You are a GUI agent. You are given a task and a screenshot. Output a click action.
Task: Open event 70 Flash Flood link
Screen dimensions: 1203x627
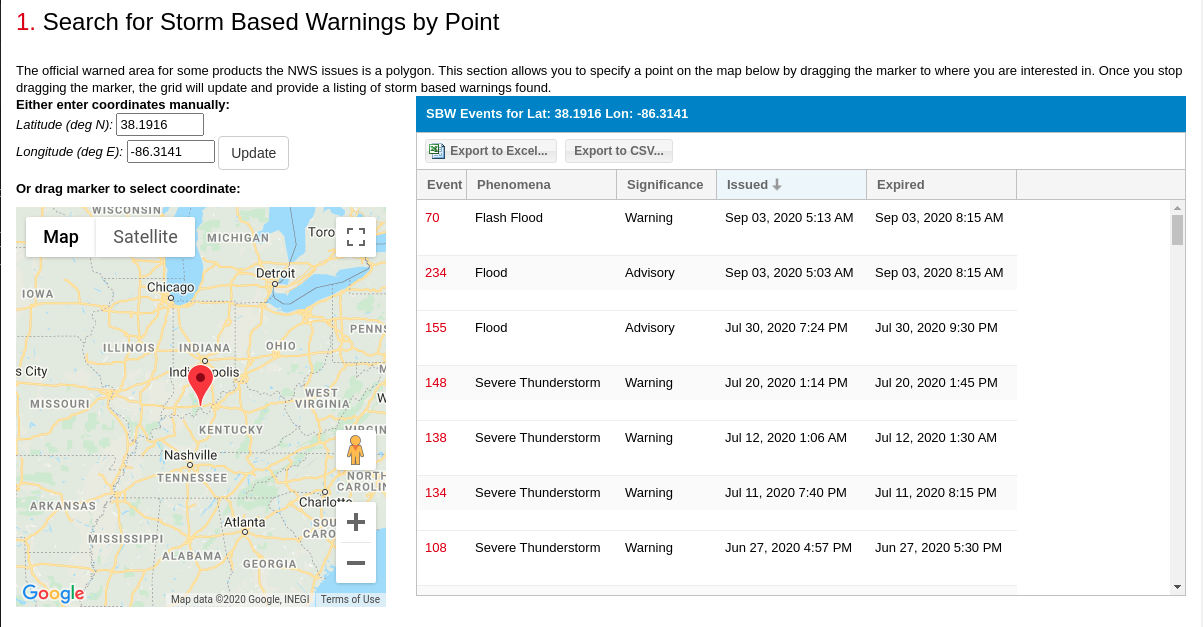[x=432, y=218]
